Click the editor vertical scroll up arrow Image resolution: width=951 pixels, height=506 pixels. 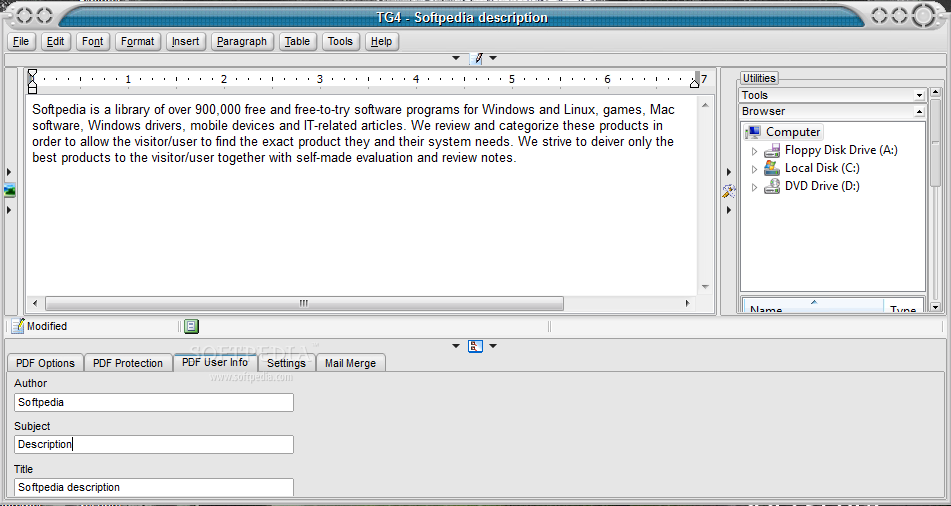[705, 106]
